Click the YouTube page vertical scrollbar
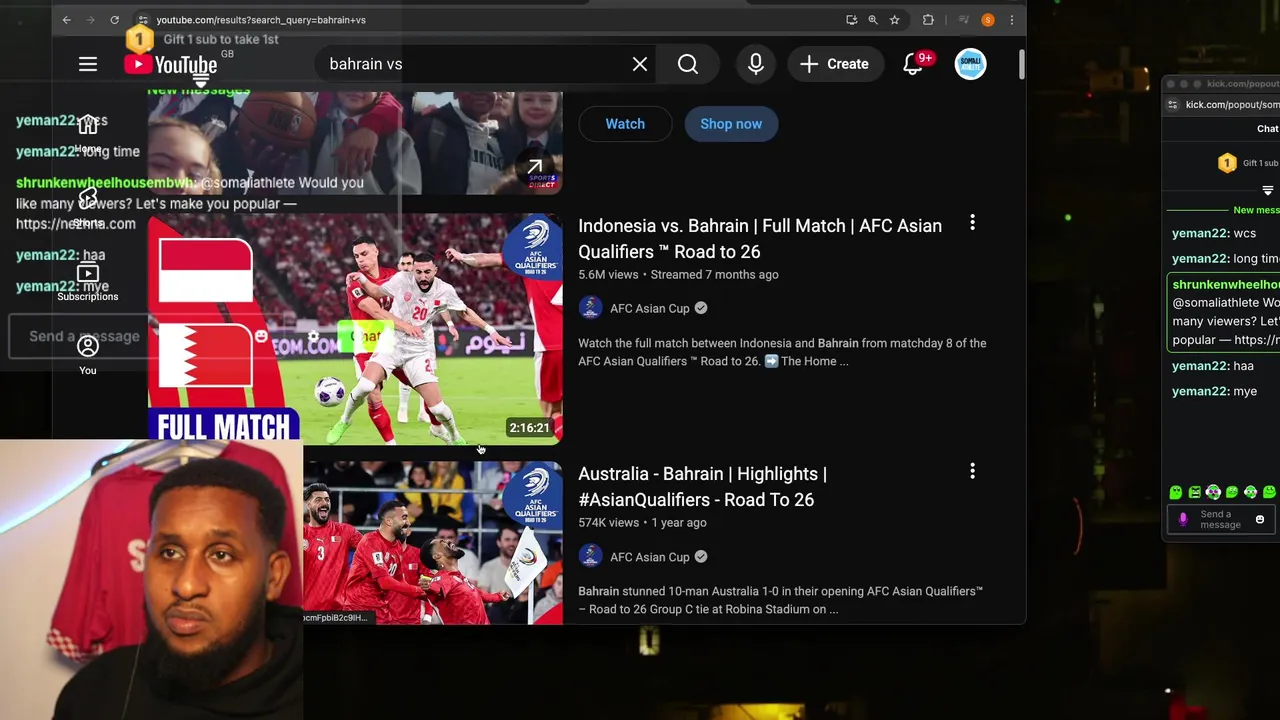The image size is (1280, 720). pos(1021,64)
